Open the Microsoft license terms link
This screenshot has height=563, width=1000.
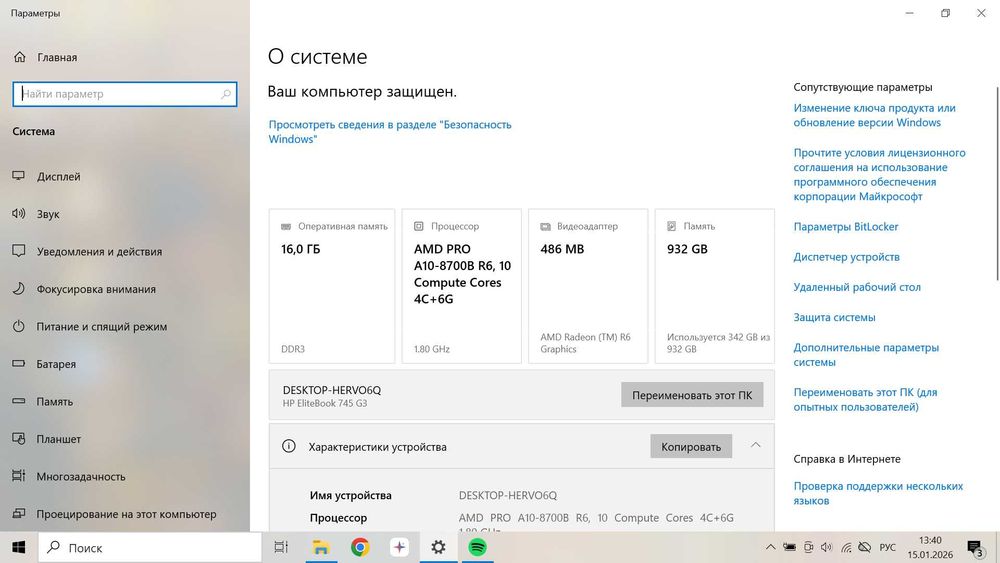(879, 175)
